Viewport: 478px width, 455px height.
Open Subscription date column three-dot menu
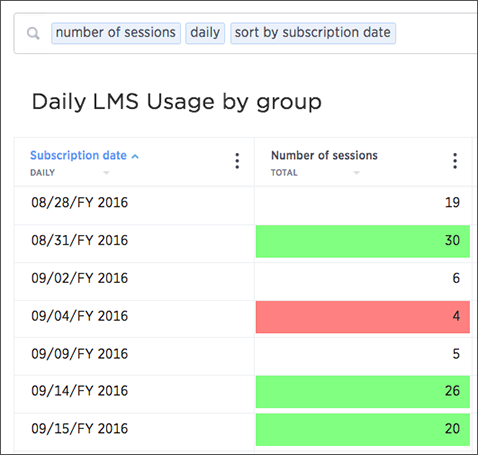237,161
